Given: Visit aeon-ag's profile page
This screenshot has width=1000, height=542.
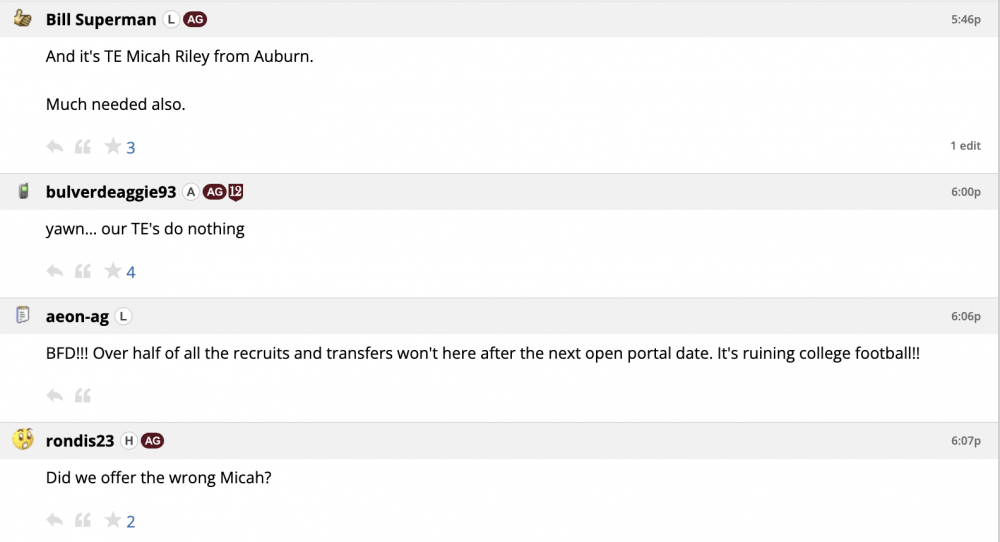Looking at the screenshot, I should point(77,316).
